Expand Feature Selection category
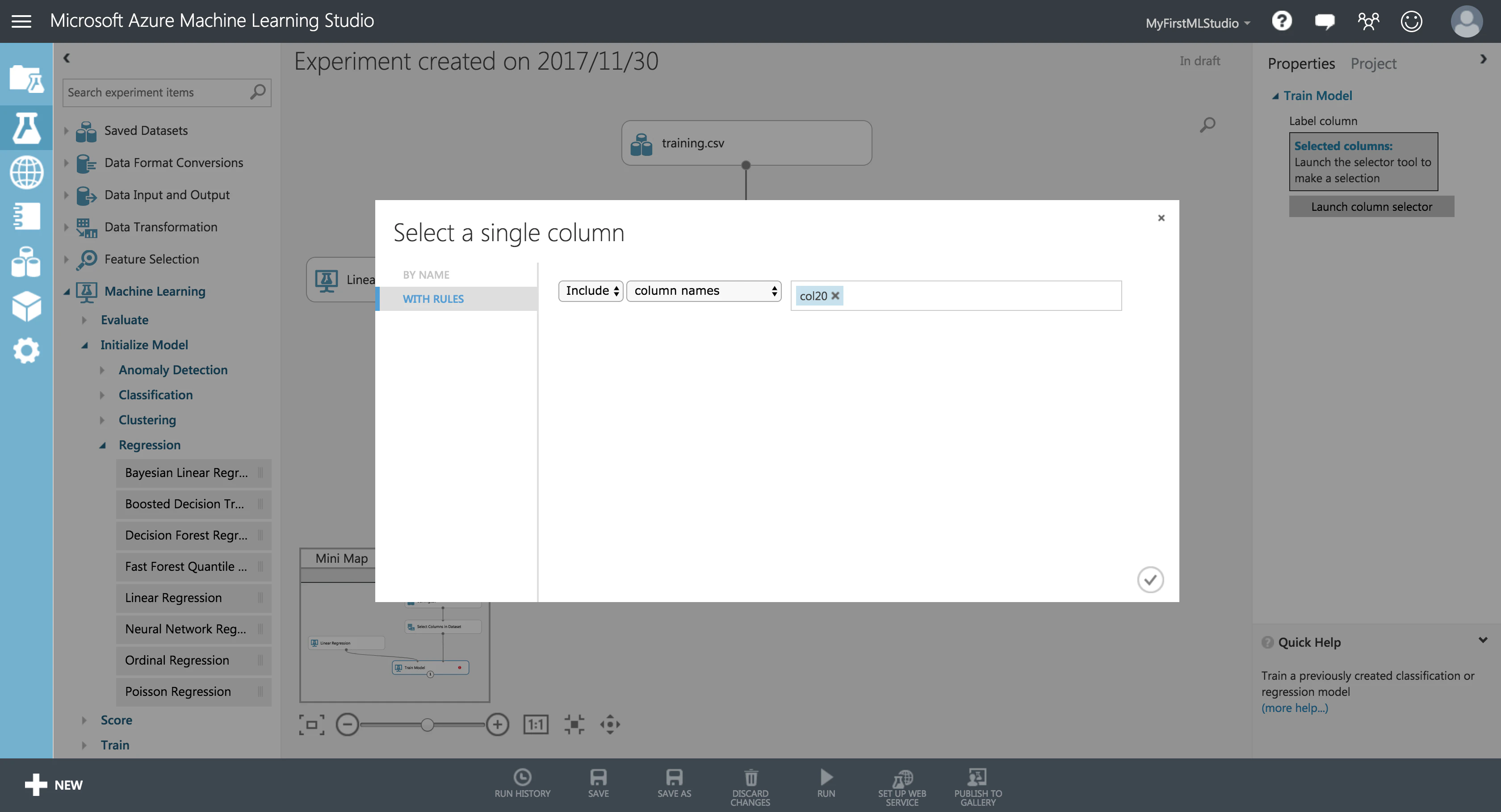This screenshot has height=812, width=1501. coord(66,259)
